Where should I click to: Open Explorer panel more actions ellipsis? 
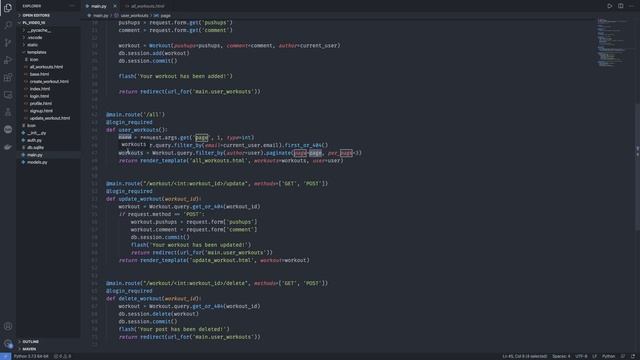[x=72, y=6]
